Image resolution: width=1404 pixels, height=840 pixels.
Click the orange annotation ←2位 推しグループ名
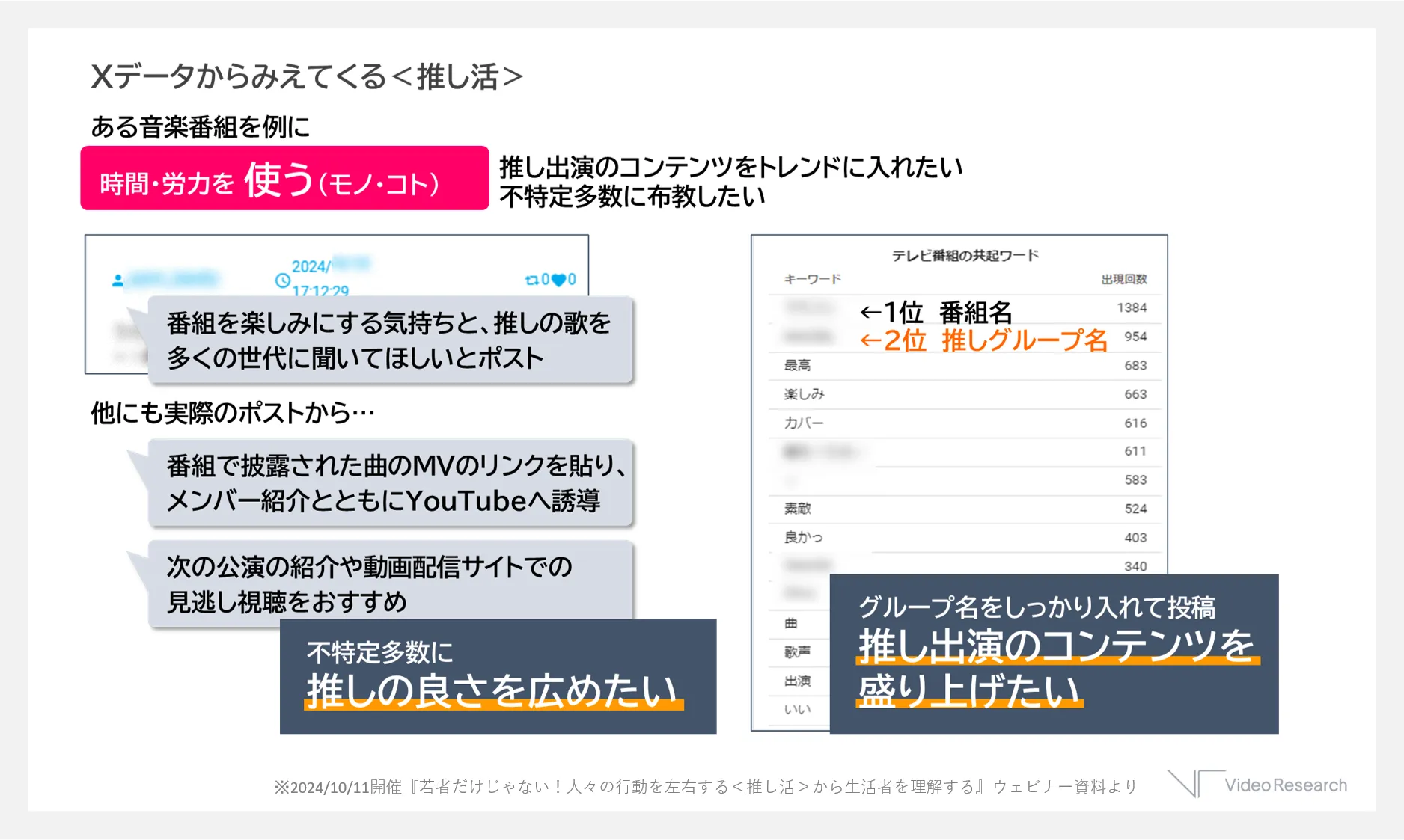point(983,340)
